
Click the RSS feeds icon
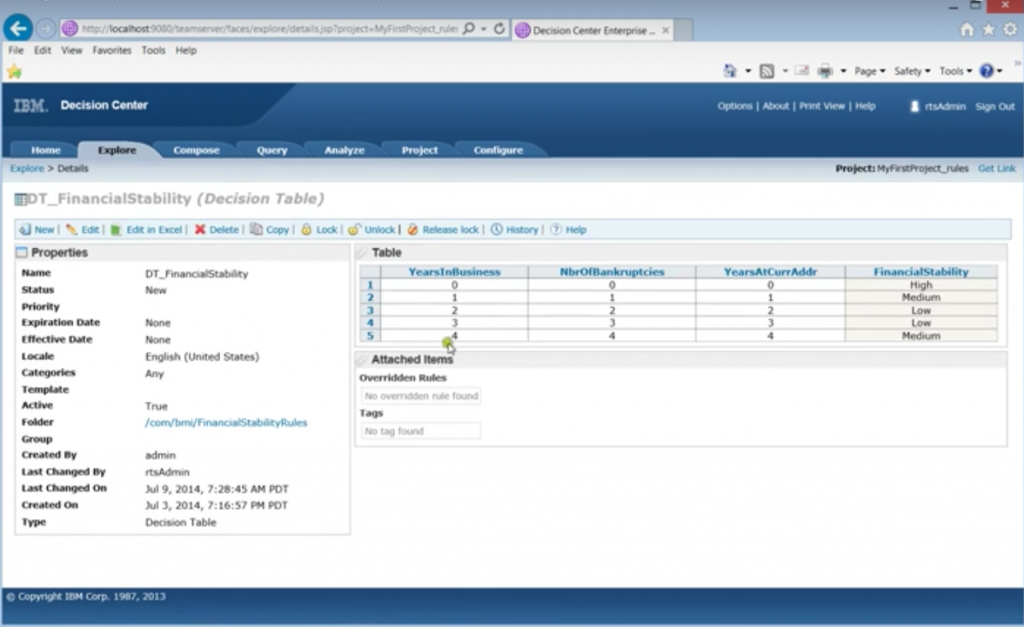767,71
